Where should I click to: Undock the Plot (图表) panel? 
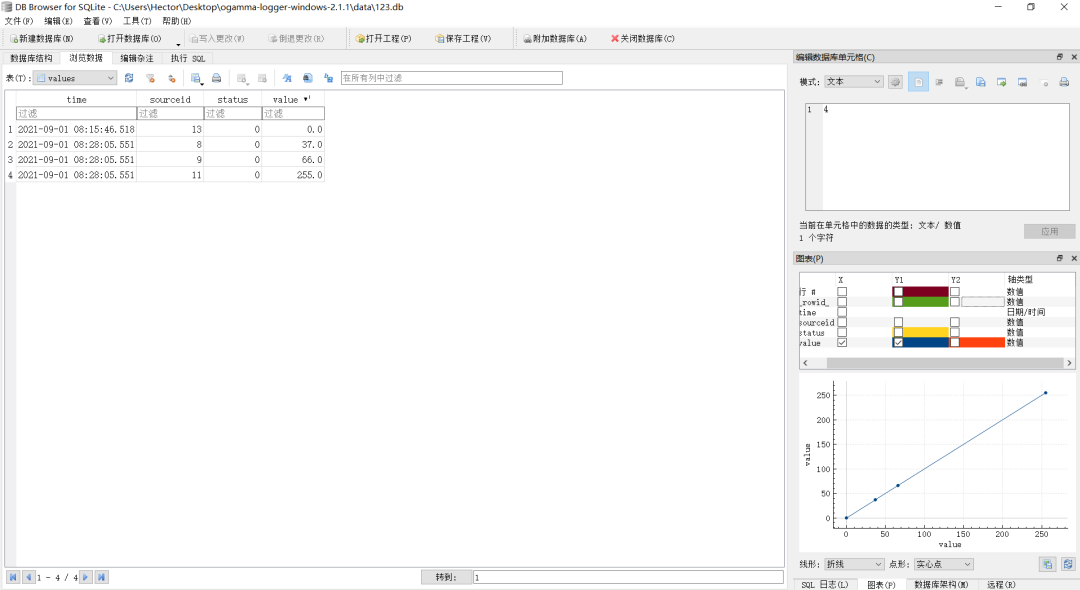(1059, 258)
